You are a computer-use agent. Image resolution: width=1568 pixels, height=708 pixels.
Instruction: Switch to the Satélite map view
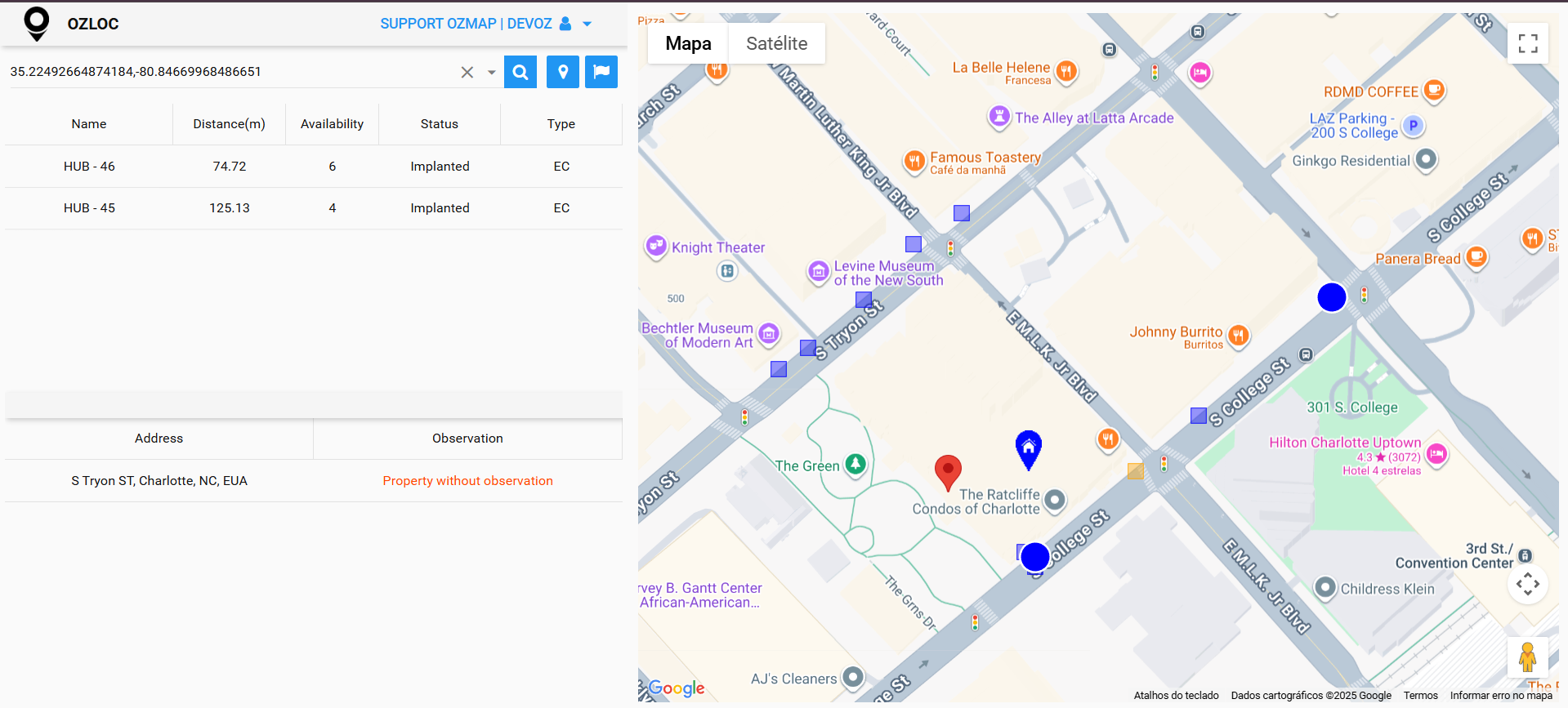click(776, 43)
